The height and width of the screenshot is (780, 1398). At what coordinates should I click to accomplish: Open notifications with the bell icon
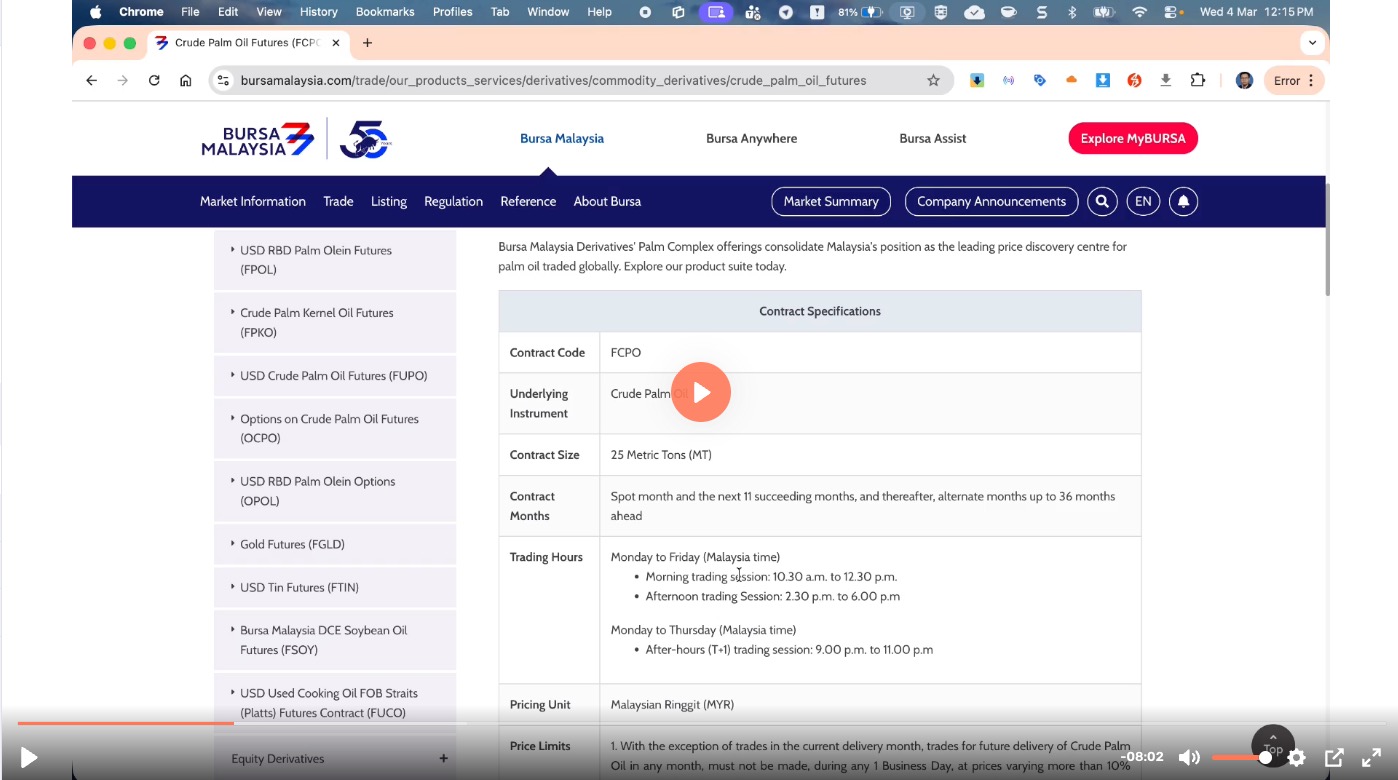1183,201
